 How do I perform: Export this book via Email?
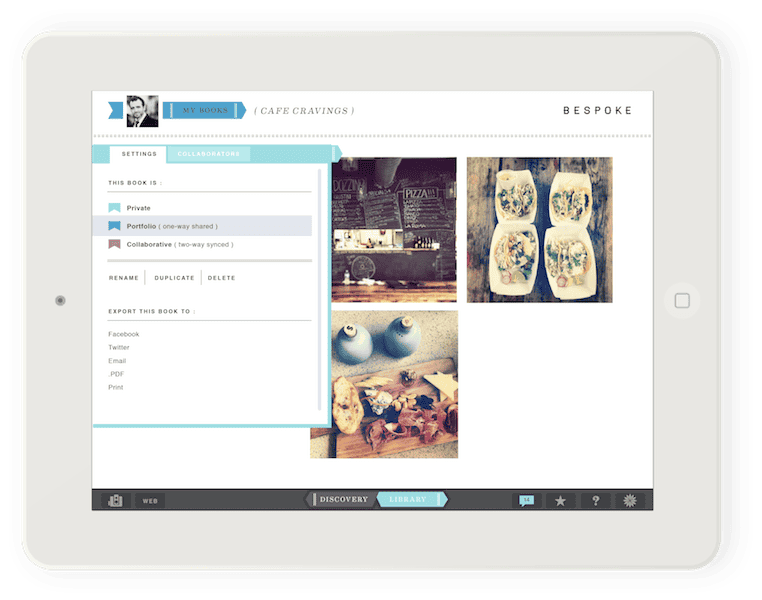pyautogui.click(x=117, y=361)
